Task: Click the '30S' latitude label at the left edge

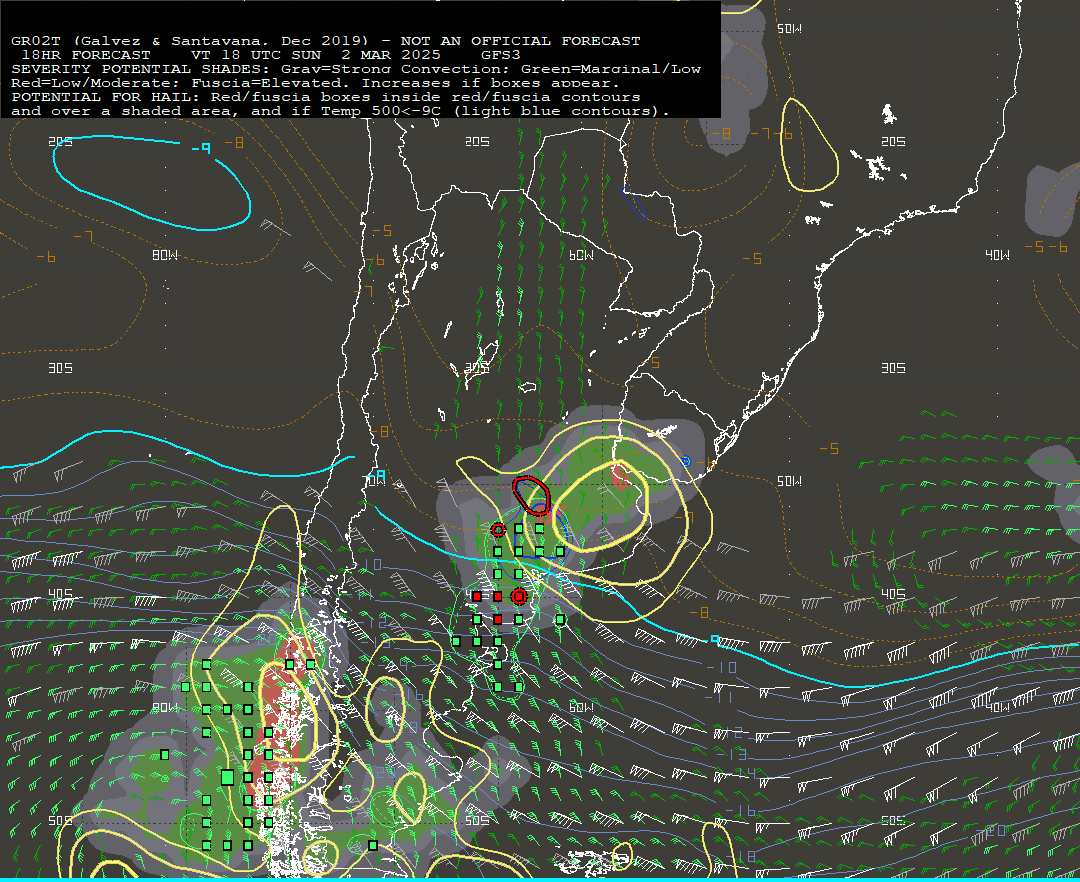Action: coord(61,368)
